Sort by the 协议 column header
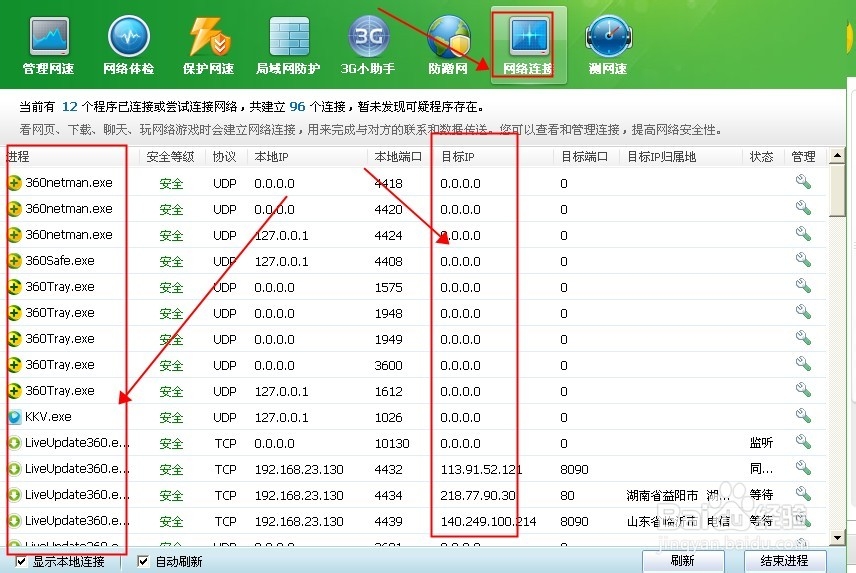856x573 pixels. pyautogui.click(x=225, y=157)
